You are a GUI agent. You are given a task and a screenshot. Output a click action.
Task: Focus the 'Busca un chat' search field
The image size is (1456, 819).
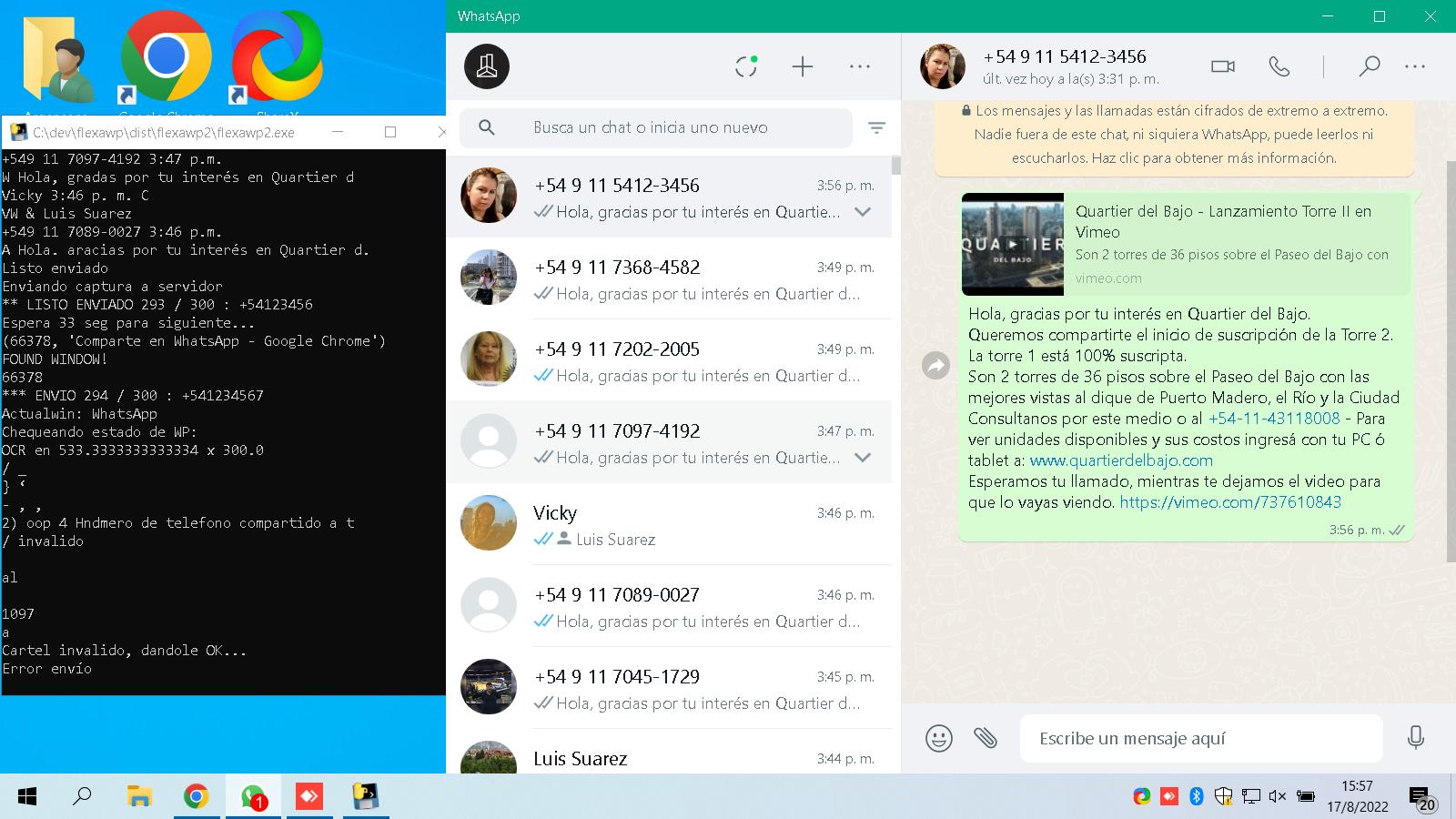tap(655, 127)
